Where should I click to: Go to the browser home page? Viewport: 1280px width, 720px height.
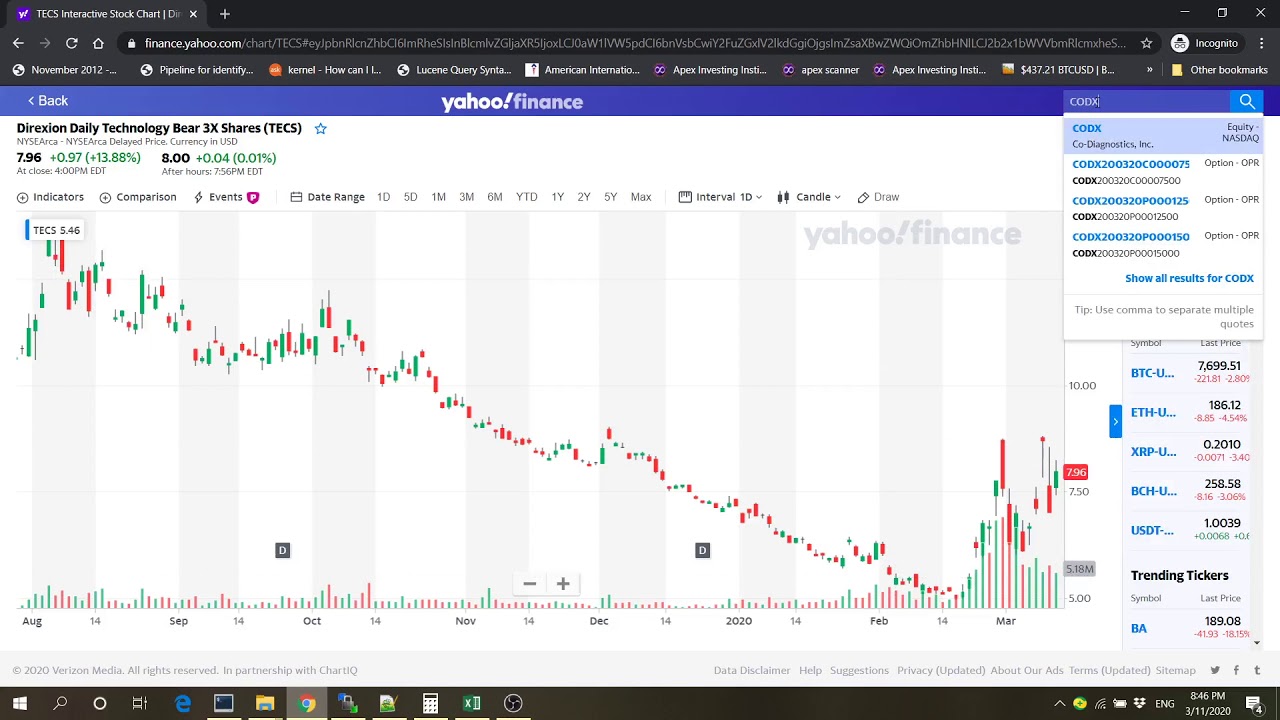(x=98, y=43)
